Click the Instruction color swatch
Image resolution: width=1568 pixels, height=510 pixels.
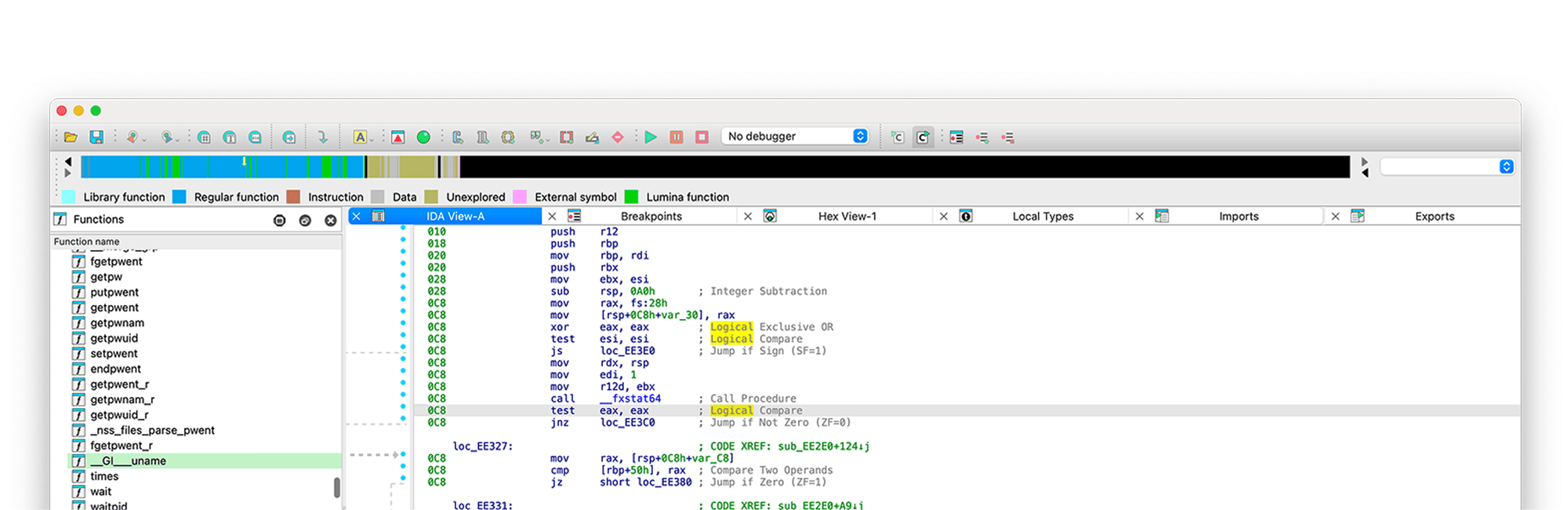tap(293, 197)
